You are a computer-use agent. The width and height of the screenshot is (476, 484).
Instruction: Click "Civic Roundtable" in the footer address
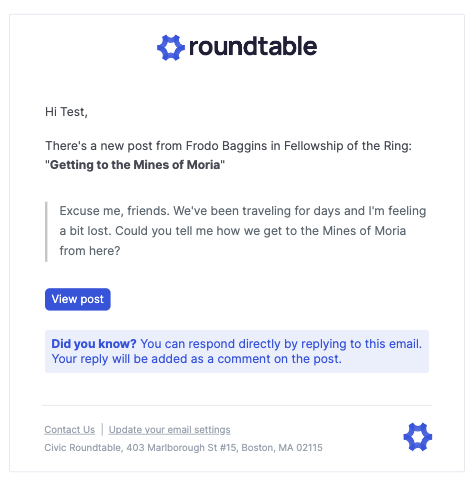(83, 448)
